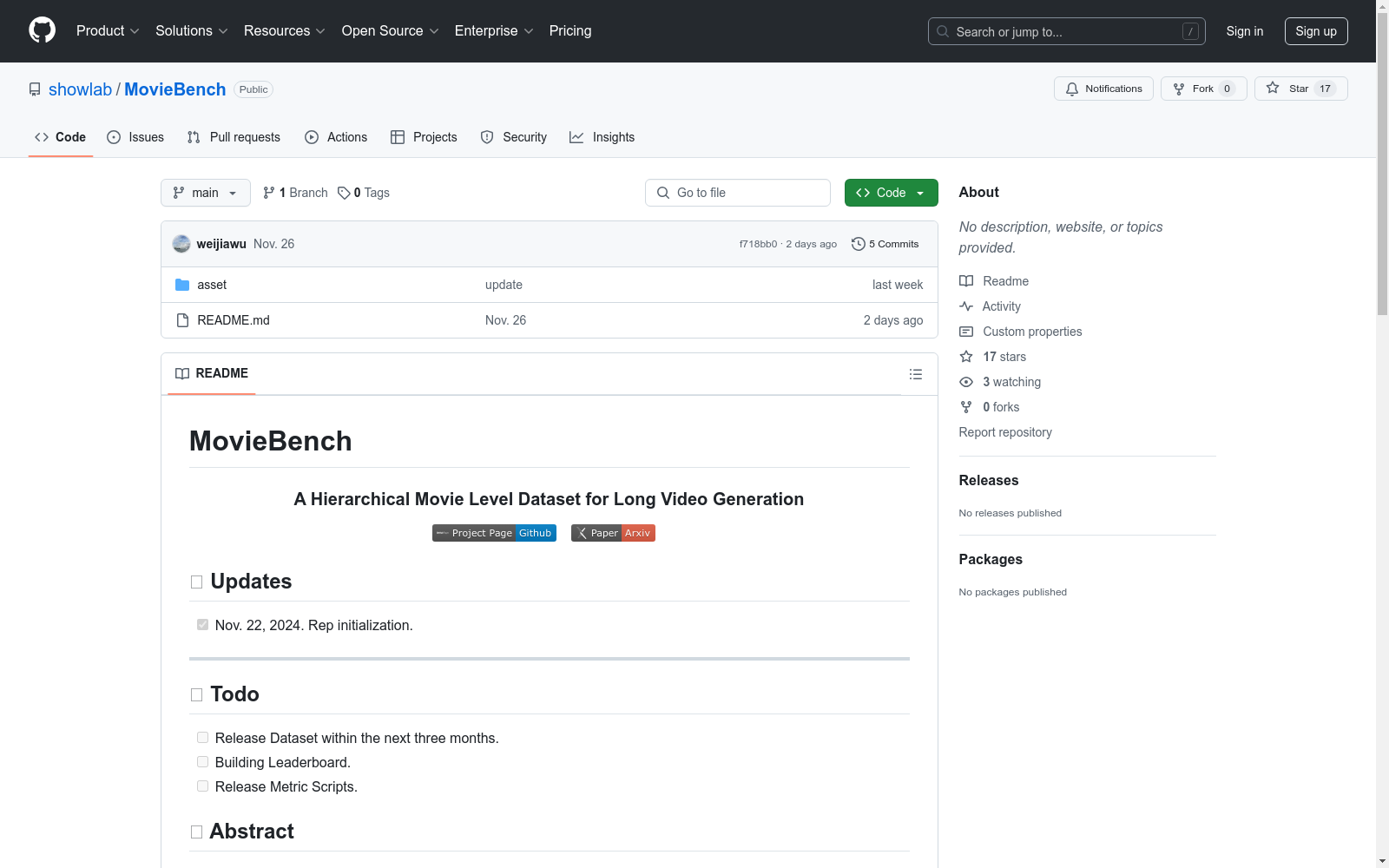Screen dimensions: 1389x868
Task: View 5 Commits history
Action: pyautogui.click(x=885, y=244)
